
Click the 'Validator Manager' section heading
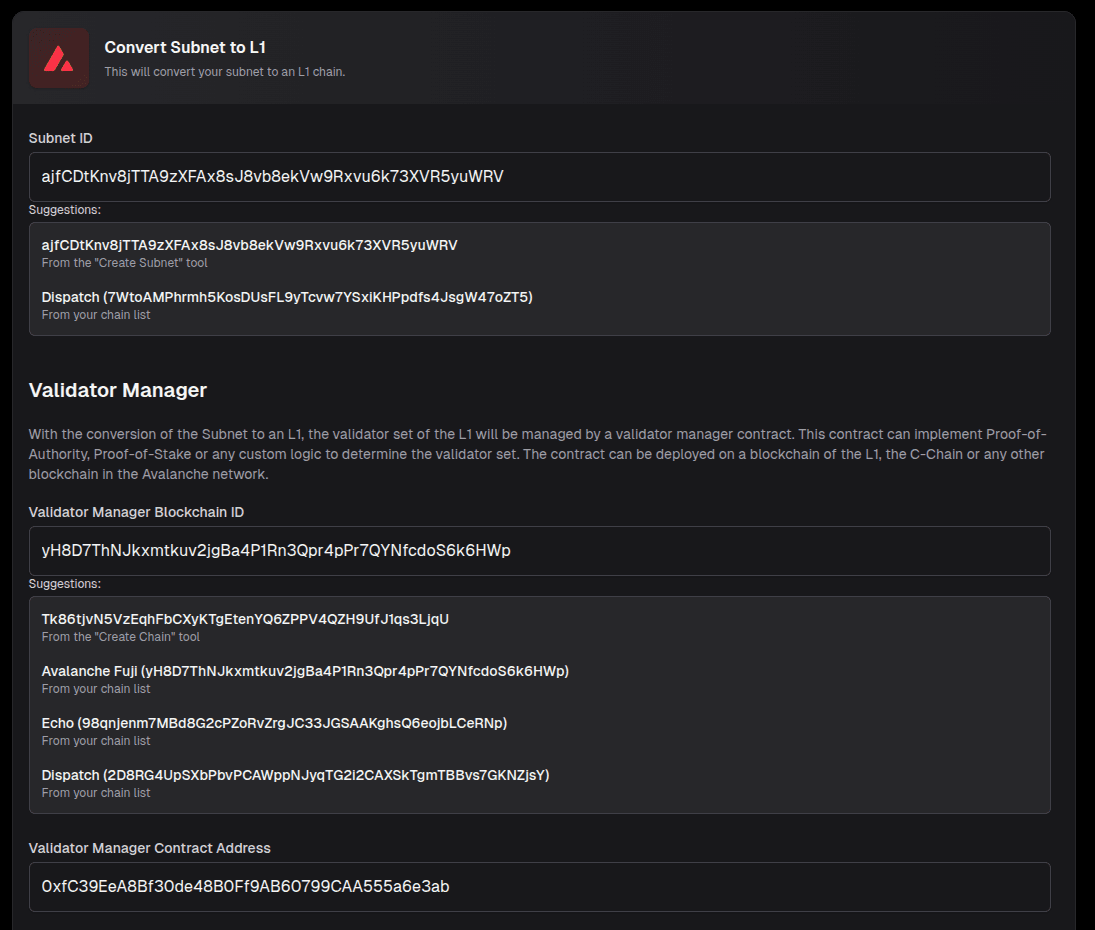(x=118, y=390)
